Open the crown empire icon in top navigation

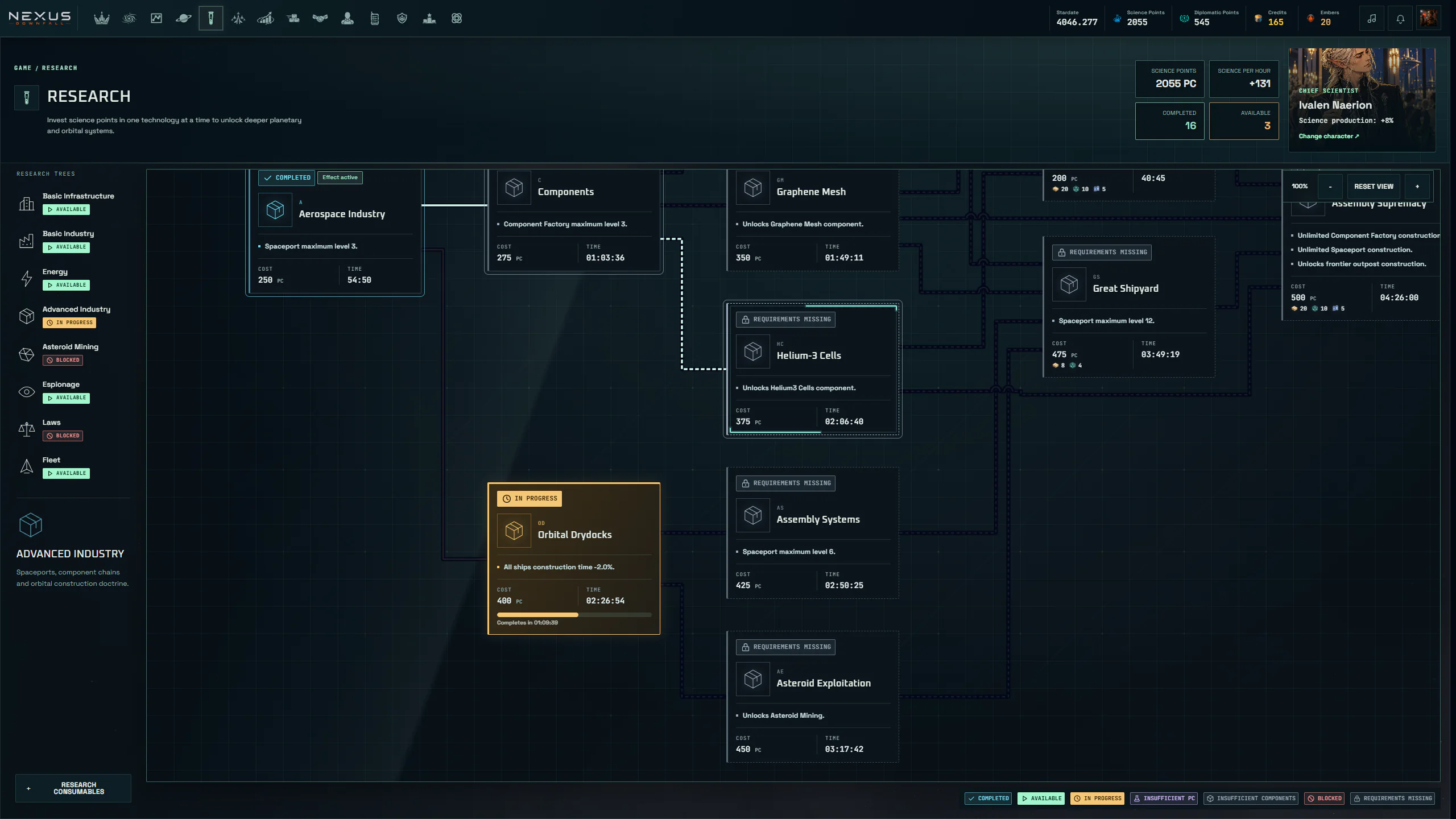102,19
